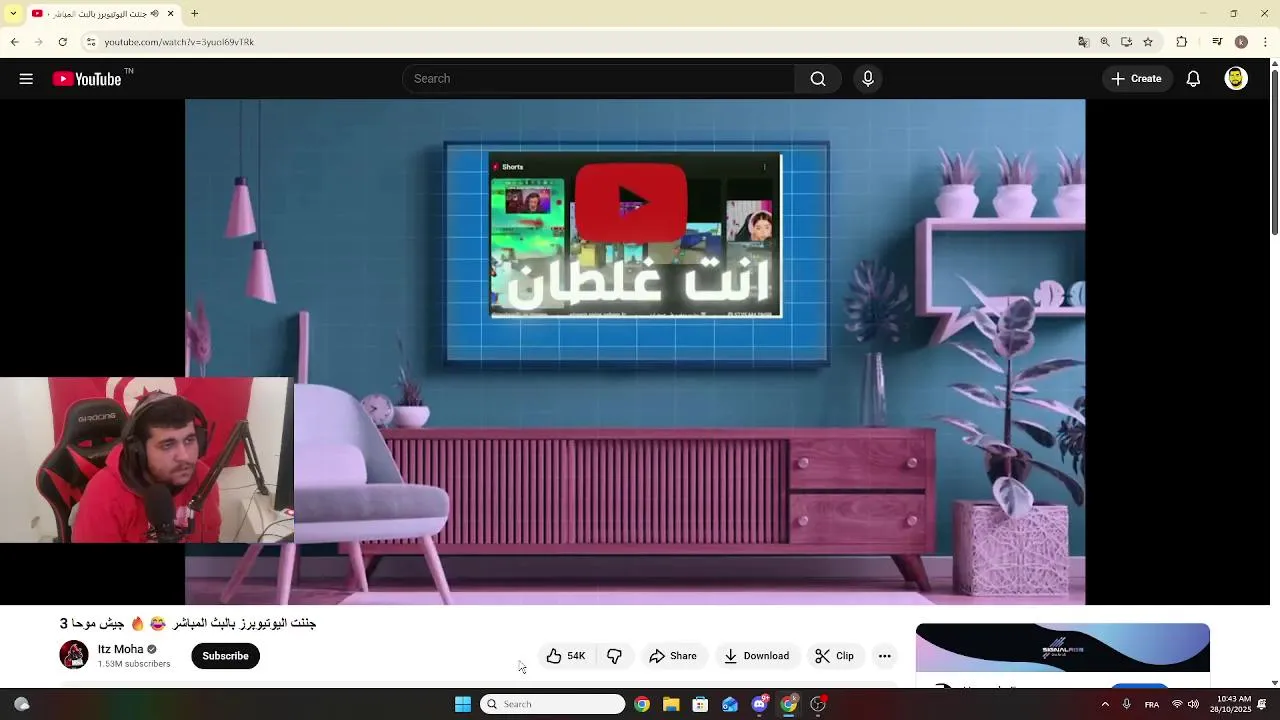Click the Windows taskbar search box
This screenshot has height=720, width=1280.
tap(553, 704)
